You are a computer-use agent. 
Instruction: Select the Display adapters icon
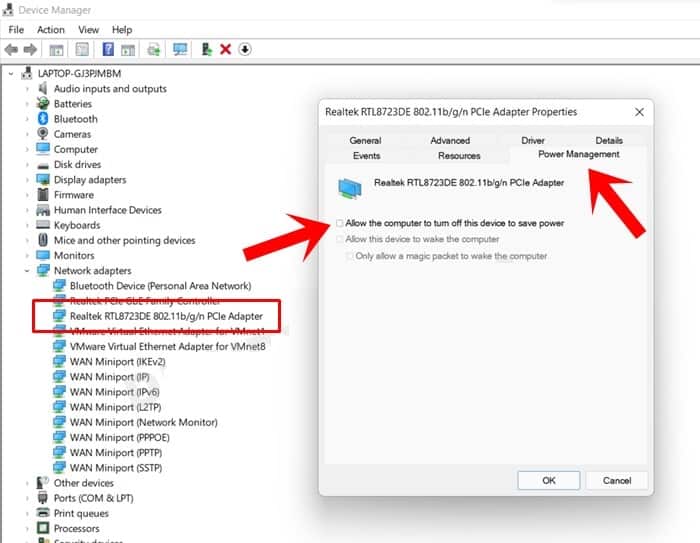[43, 180]
